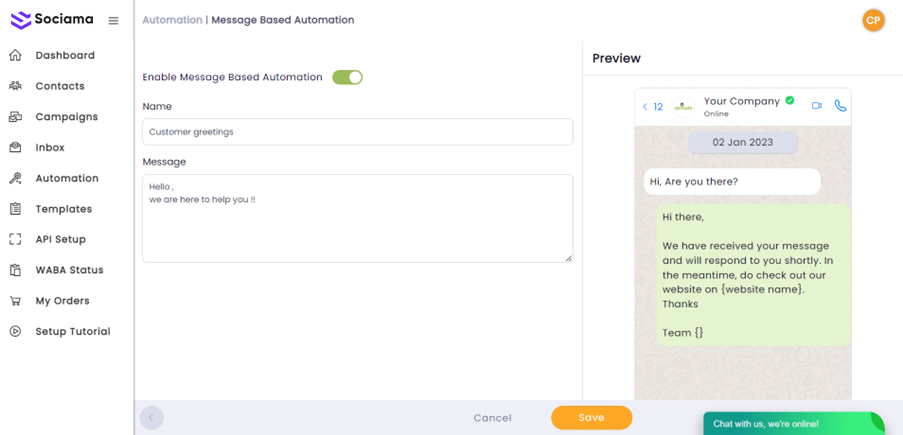
Task: Open the Setup Tutorial menu item
Action: [72, 332]
